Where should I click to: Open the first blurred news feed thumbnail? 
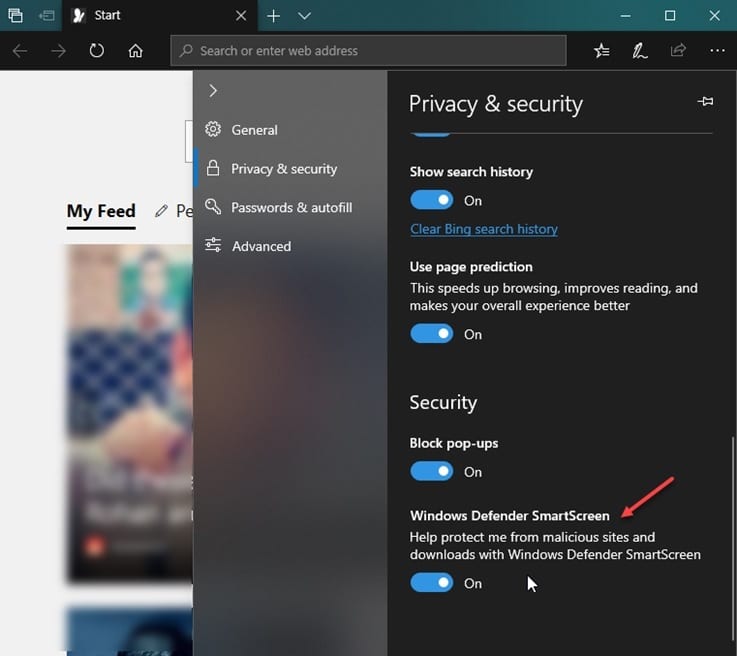[129, 414]
